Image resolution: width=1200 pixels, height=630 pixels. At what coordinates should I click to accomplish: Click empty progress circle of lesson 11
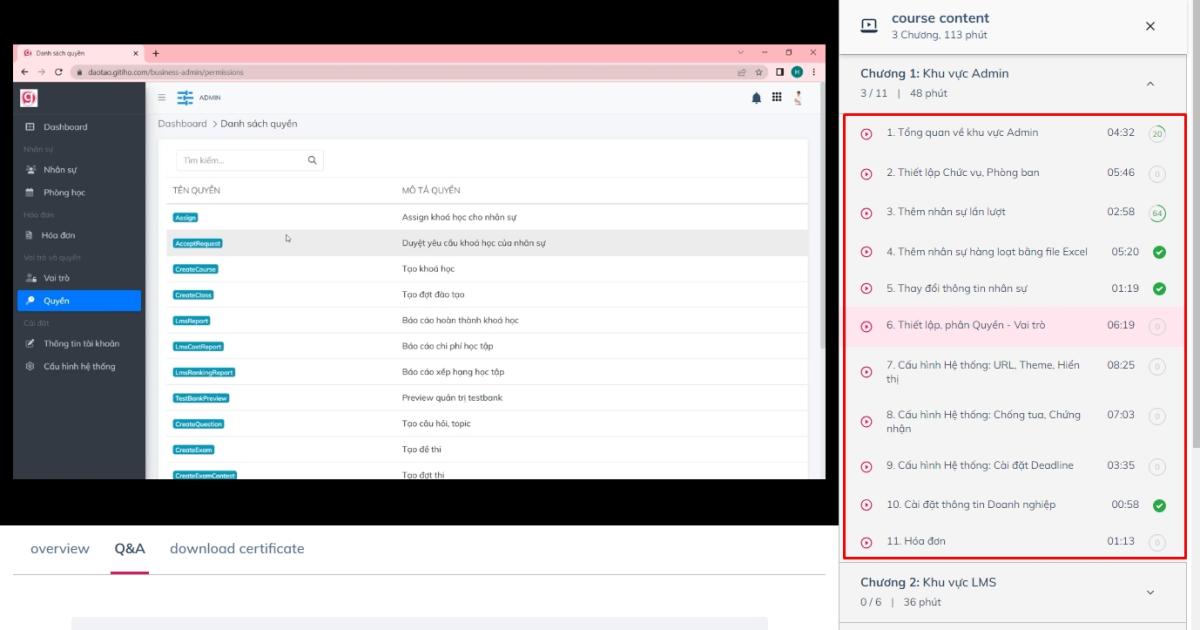pyautogui.click(x=1157, y=542)
